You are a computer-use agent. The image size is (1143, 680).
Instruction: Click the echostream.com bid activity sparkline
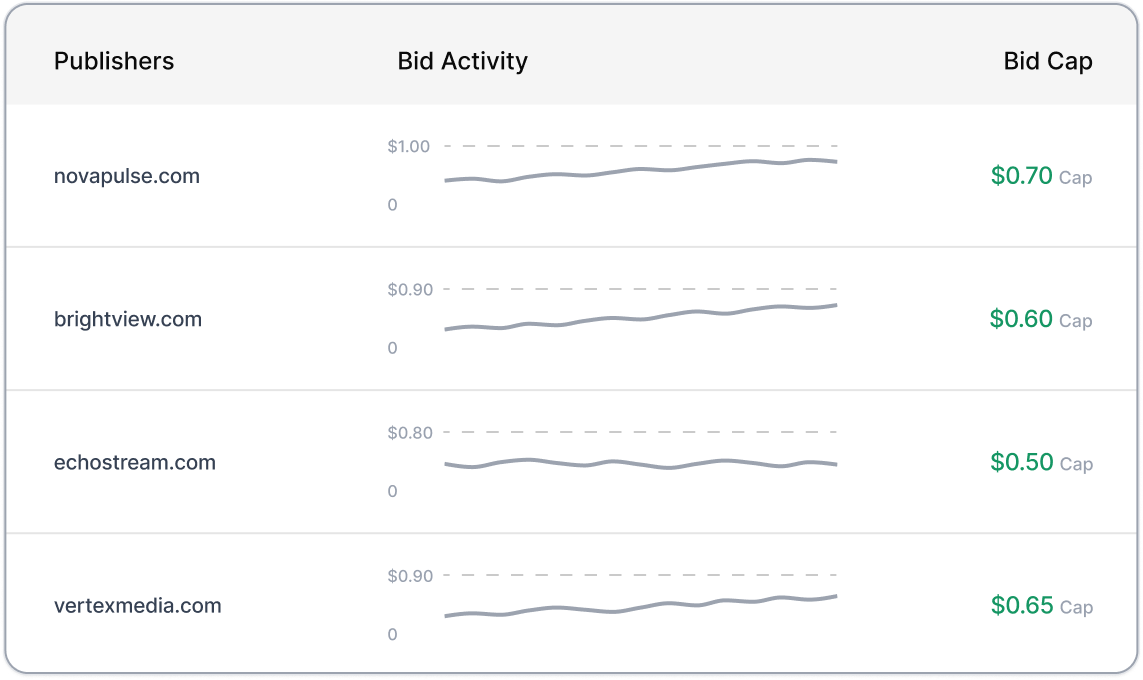point(641,464)
